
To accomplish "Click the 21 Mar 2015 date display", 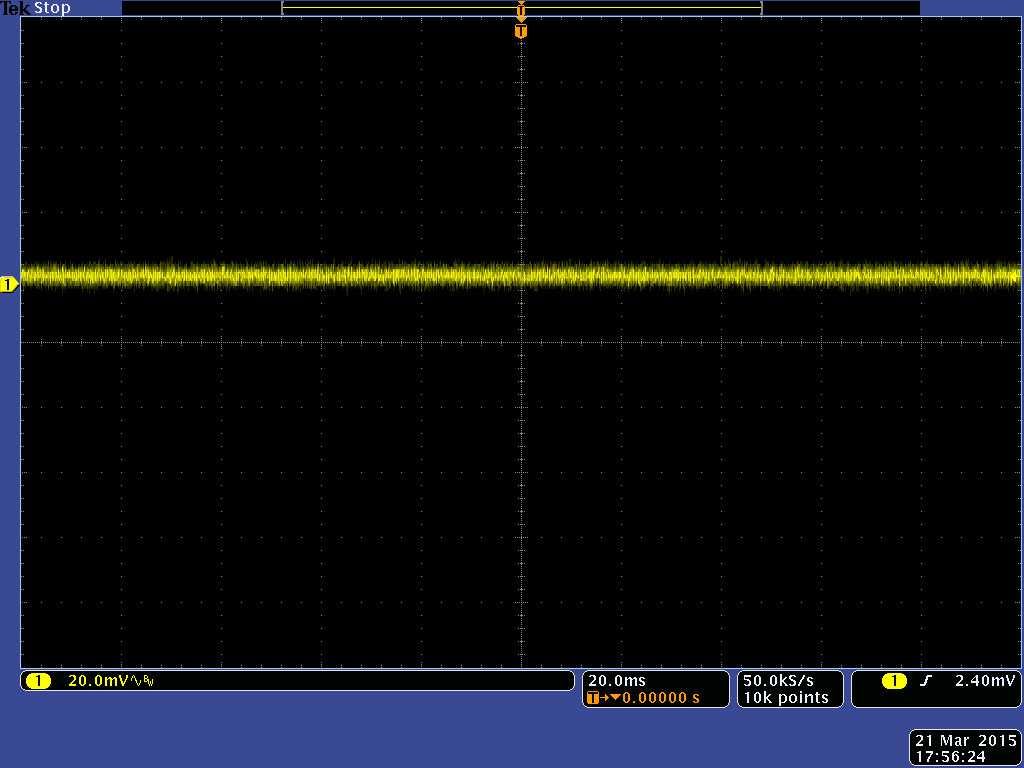I will pos(965,741).
